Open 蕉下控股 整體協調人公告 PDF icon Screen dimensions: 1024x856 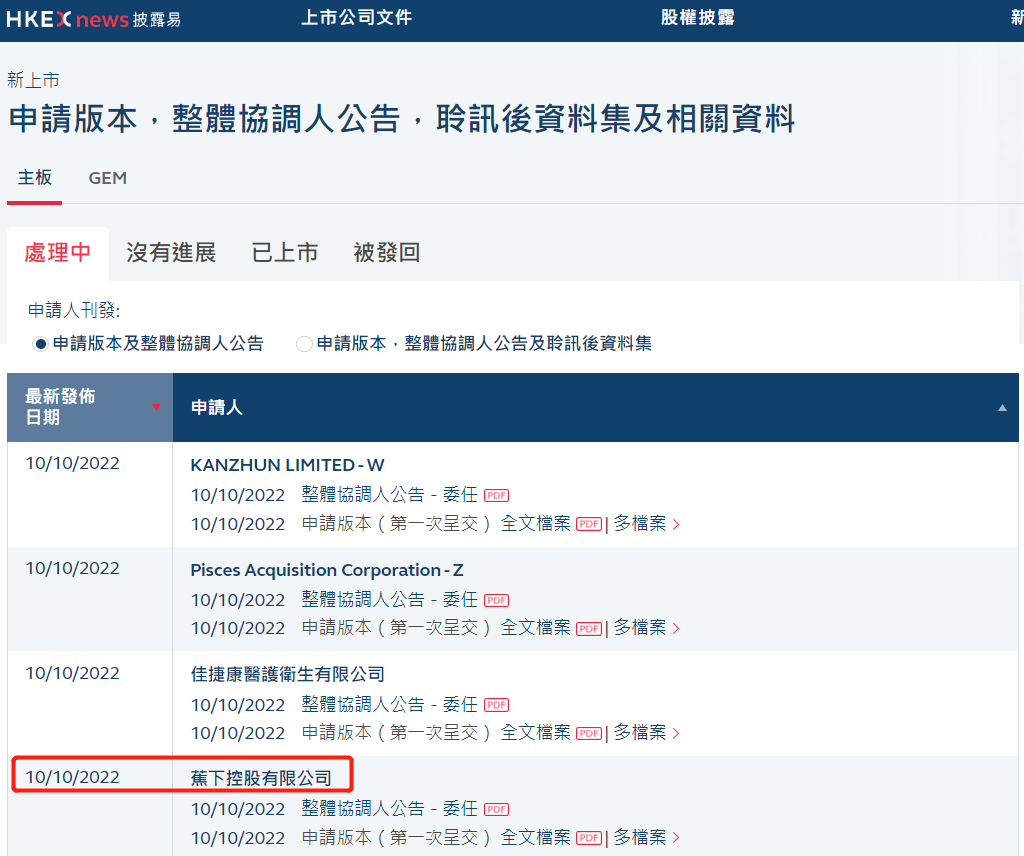(x=496, y=809)
